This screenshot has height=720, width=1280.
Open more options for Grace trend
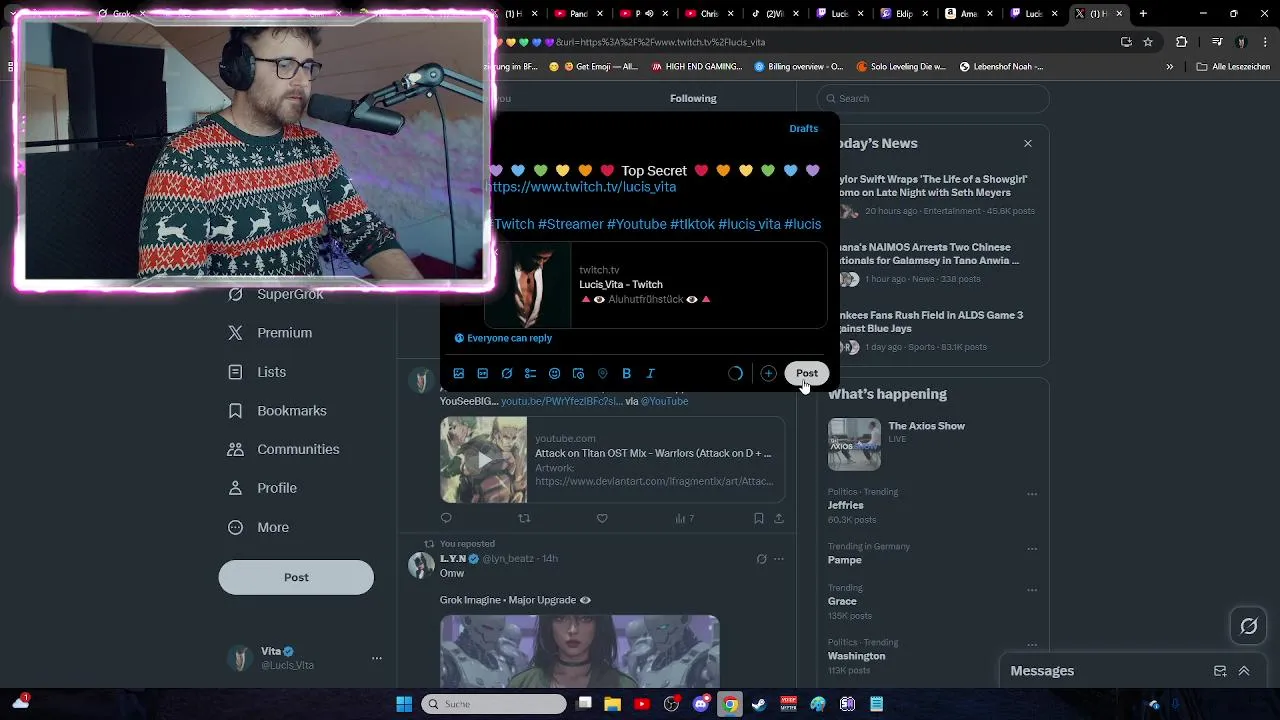pos(1032,590)
